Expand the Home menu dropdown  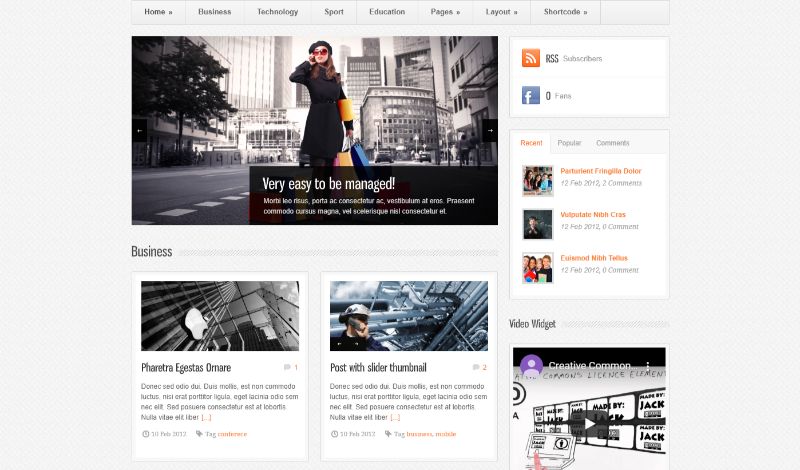click(158, 12)
